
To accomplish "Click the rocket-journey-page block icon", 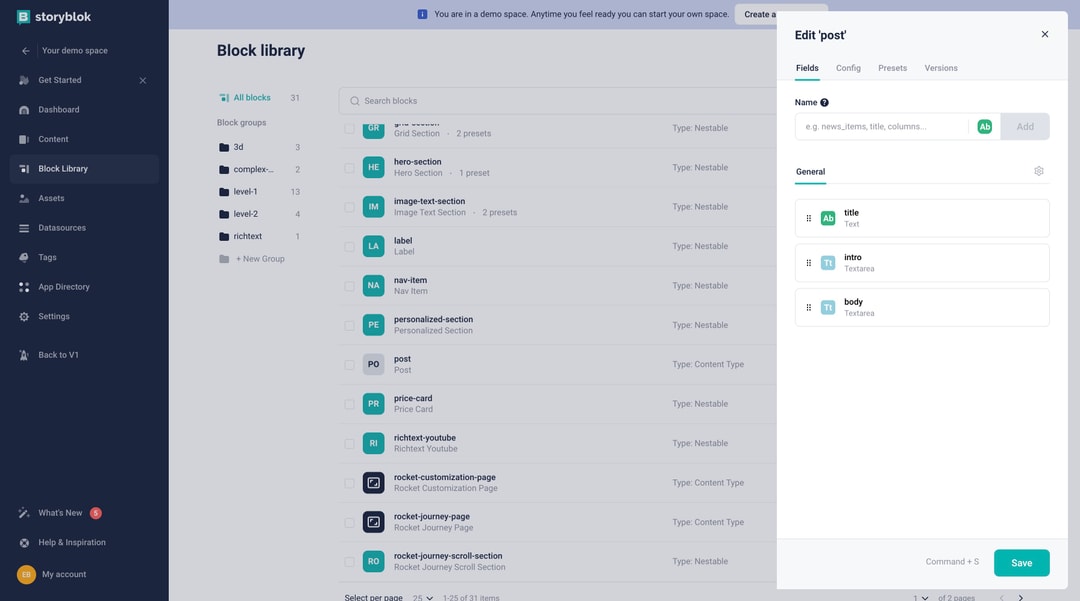I will (x=373, y=522).
